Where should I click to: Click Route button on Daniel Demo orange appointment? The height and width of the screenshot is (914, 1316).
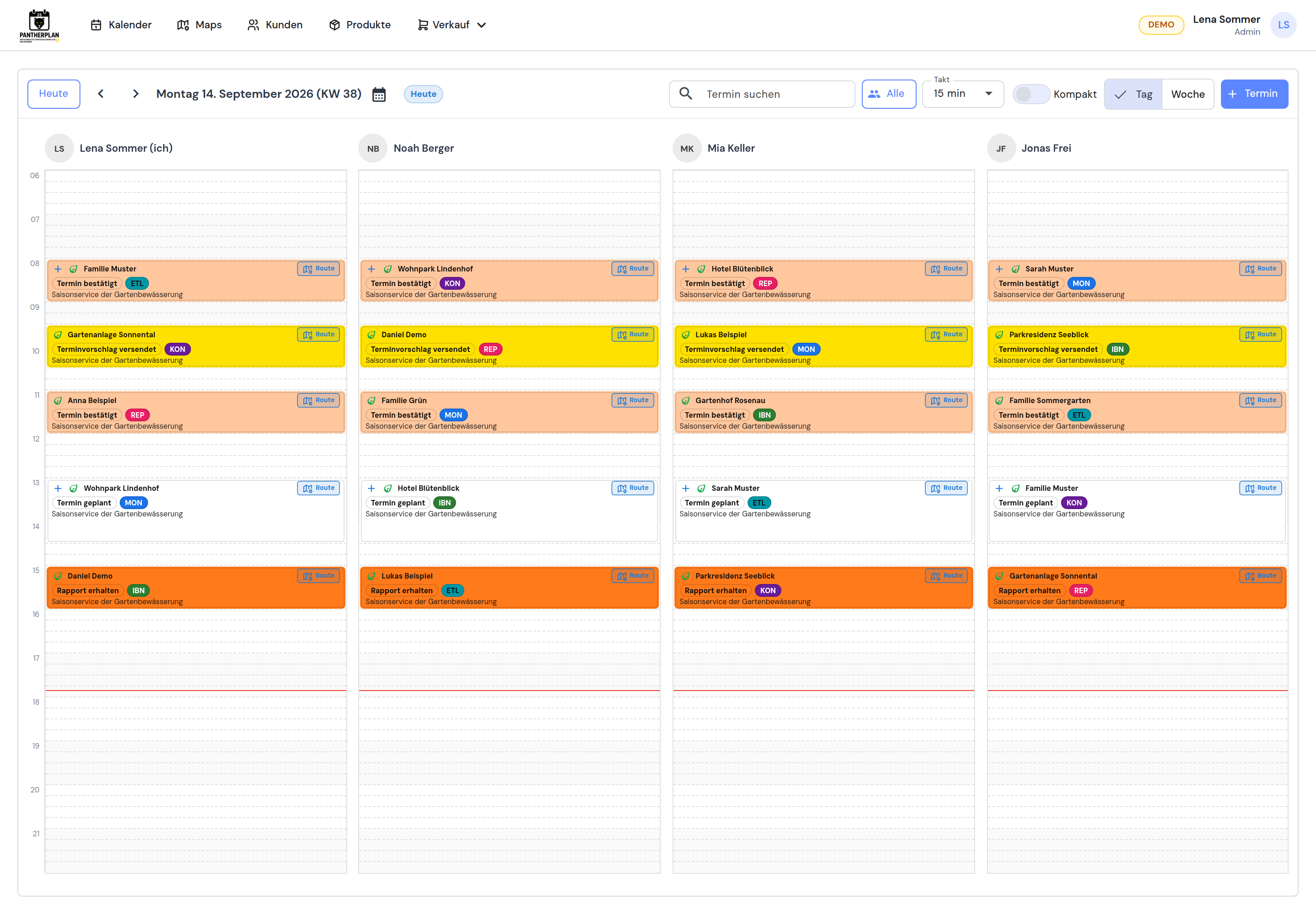click(318, 575)
